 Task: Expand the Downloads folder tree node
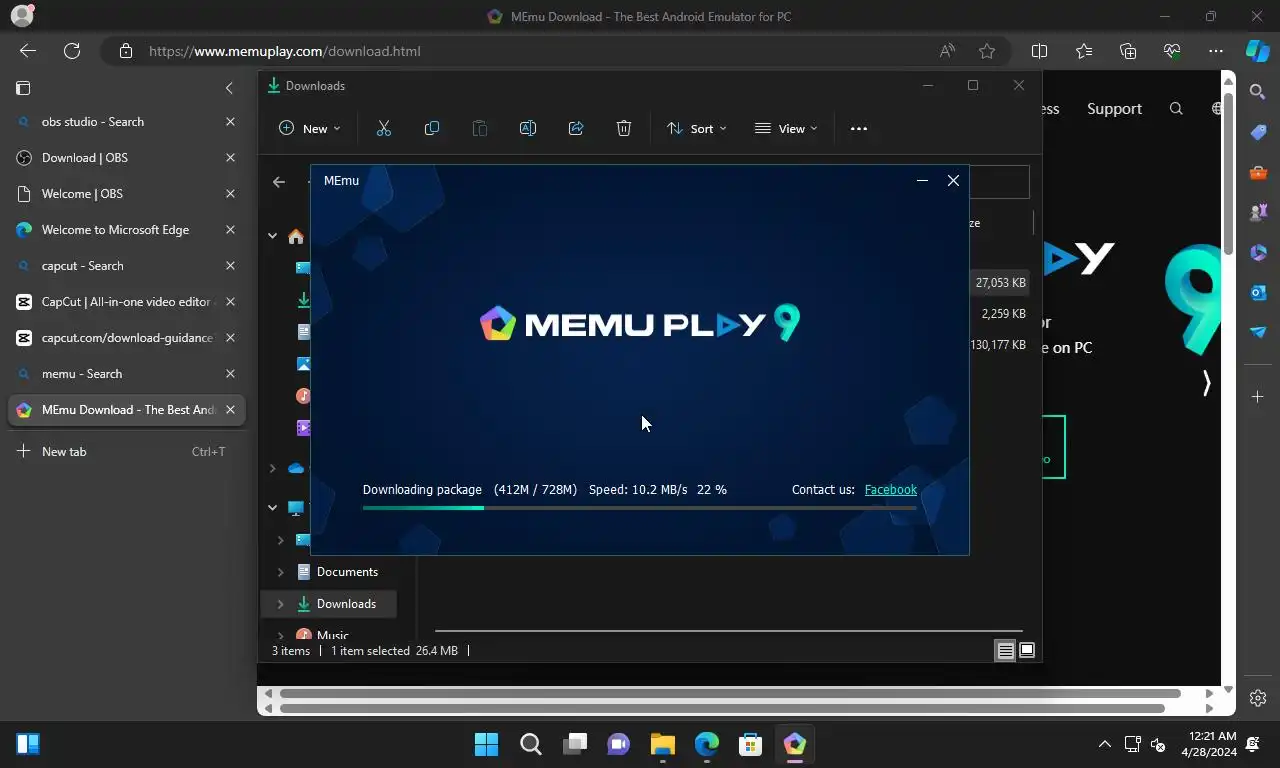coord(280,604)
